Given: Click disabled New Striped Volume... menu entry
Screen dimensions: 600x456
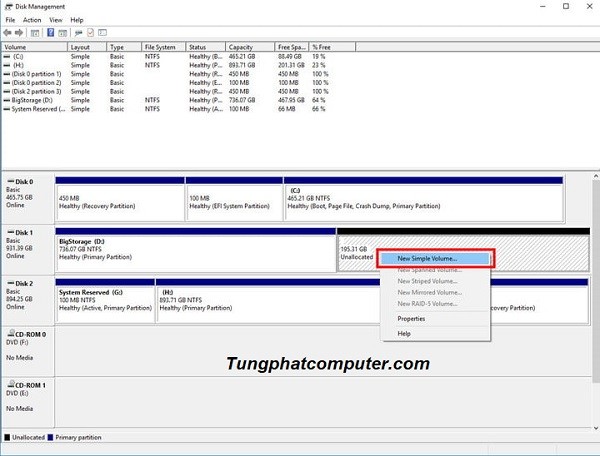Looking at the screenshot, I should [435, 281].
